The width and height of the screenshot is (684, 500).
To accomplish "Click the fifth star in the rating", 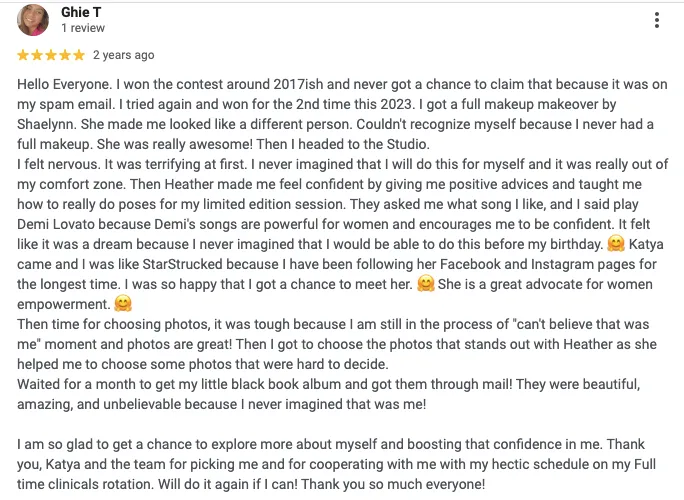I will pos(79,55).
